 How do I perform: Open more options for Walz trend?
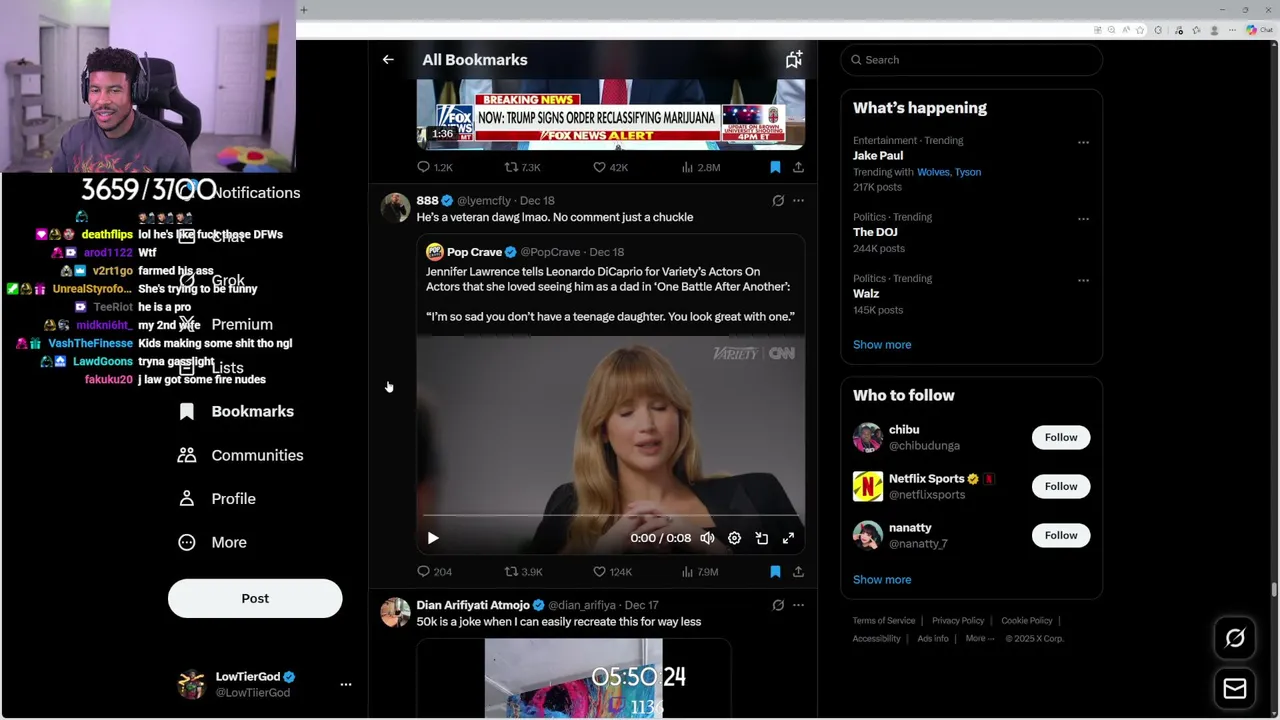(1083, 280)
